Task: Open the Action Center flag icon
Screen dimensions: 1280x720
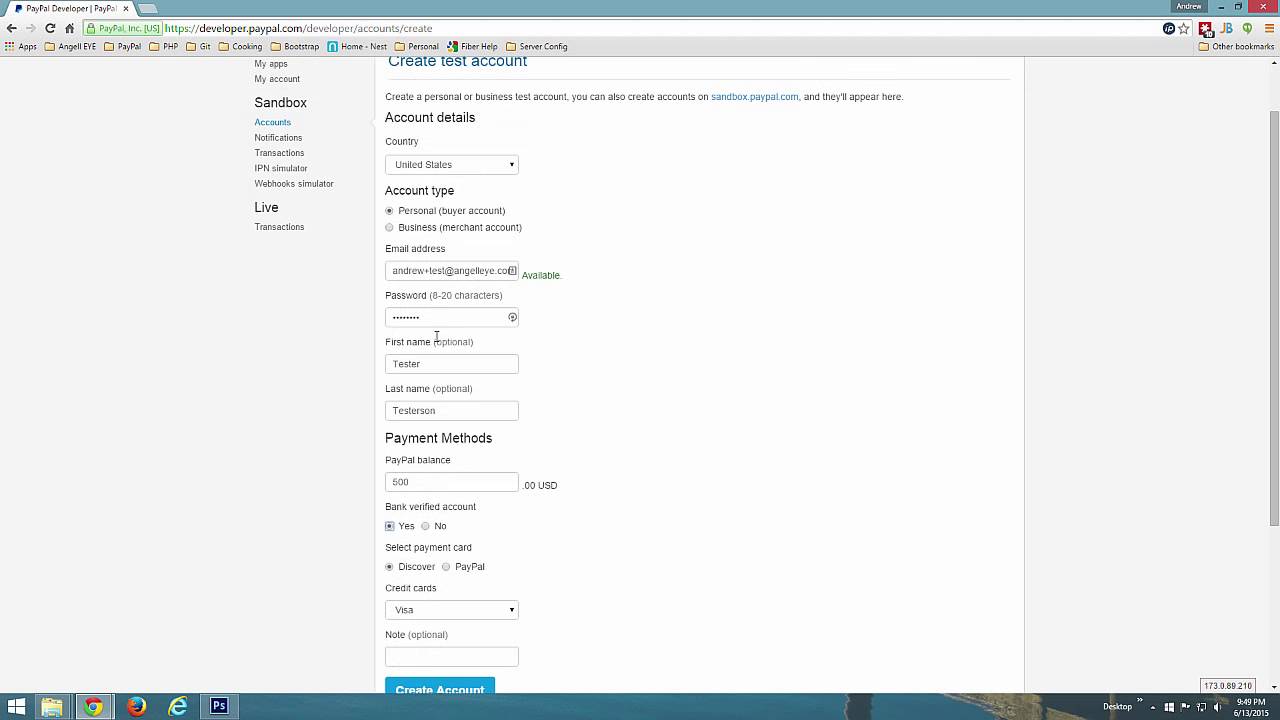Action: click(x=1185, y=707)
